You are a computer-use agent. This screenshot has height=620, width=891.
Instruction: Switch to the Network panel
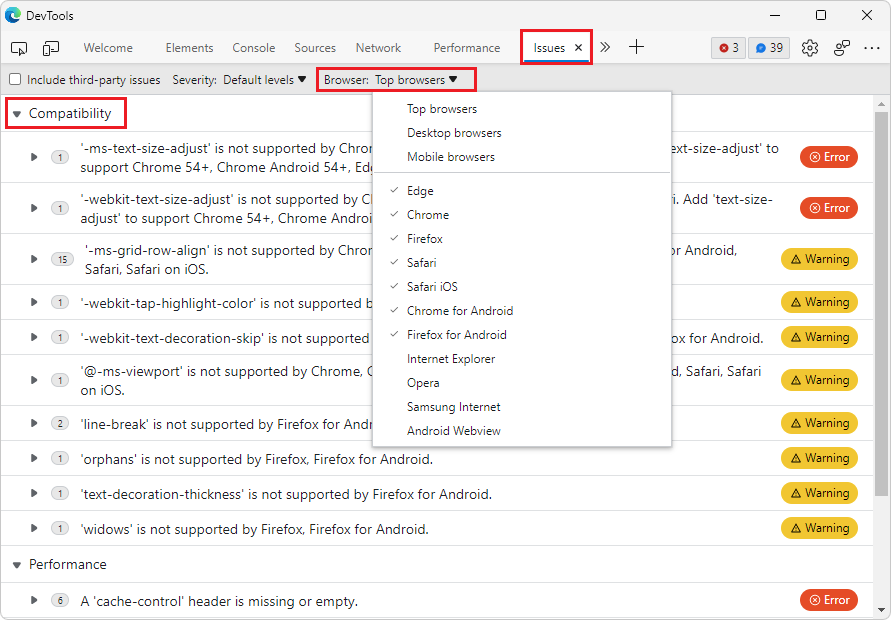coord(378,47)
